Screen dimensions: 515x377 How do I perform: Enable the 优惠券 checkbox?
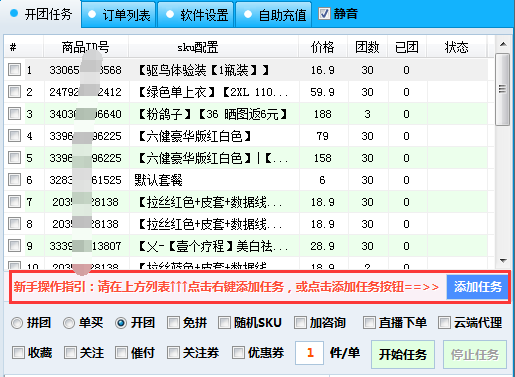[x=238, y=353]
